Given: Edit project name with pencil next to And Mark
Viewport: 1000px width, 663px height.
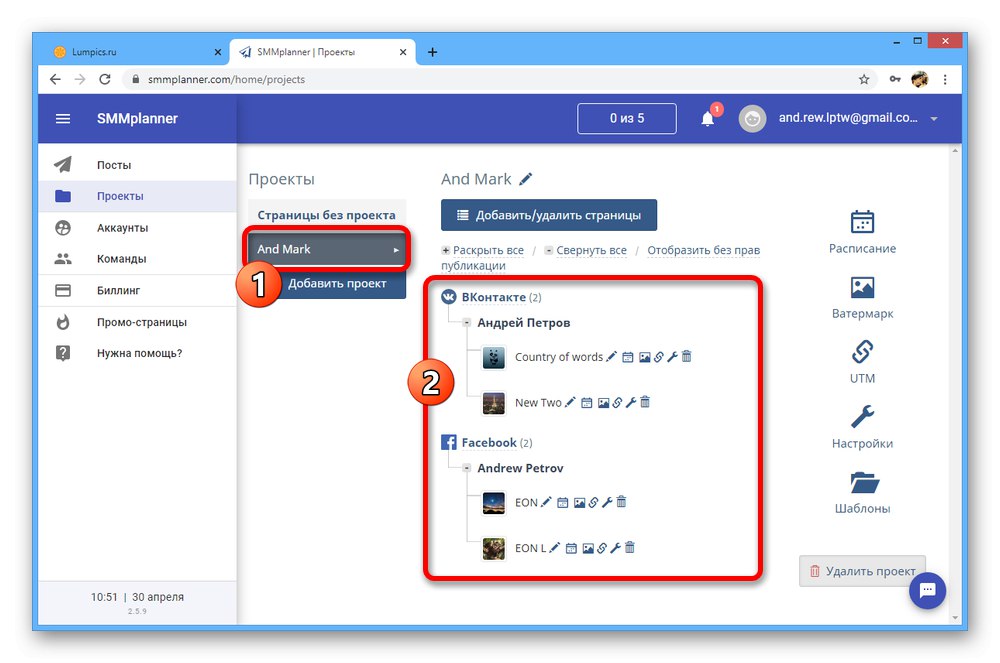Looking at the screenshot, I should (x=526, y=179).
